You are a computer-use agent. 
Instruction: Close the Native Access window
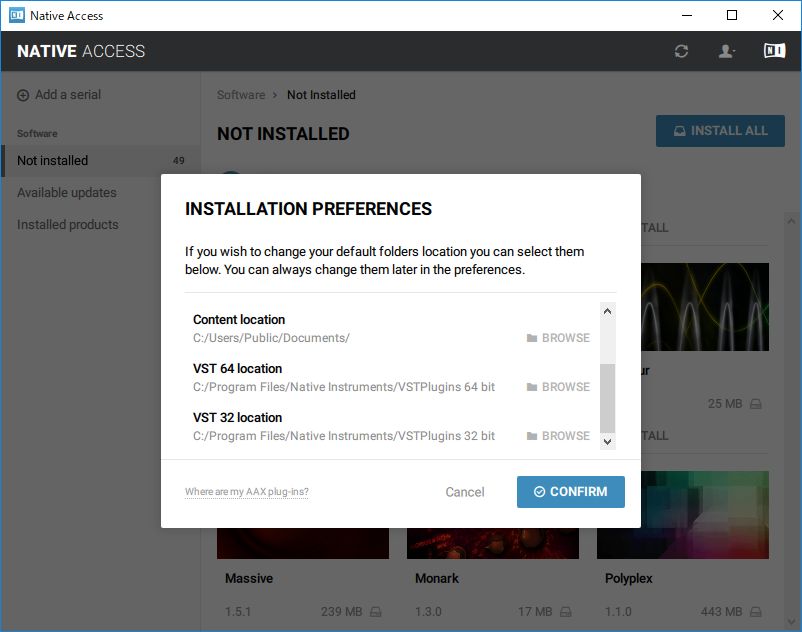[777, 15]
